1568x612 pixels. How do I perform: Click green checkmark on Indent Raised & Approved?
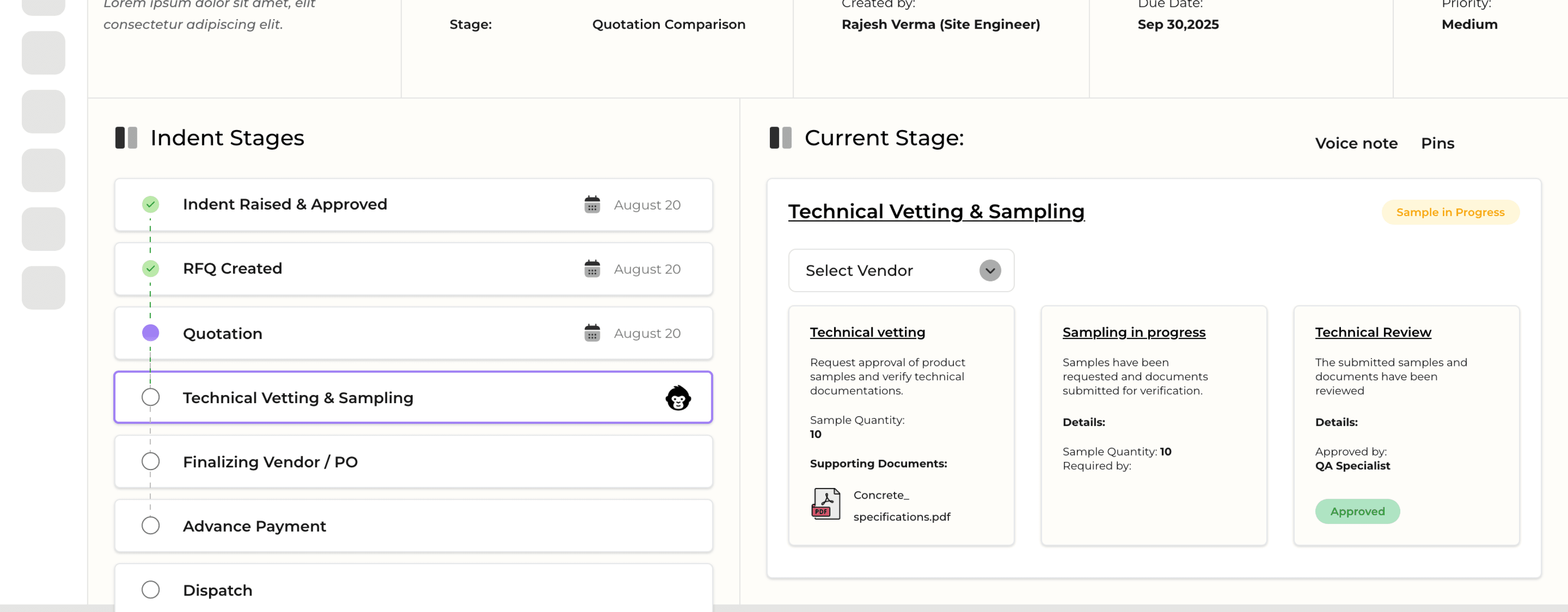[x=150, y=204]
